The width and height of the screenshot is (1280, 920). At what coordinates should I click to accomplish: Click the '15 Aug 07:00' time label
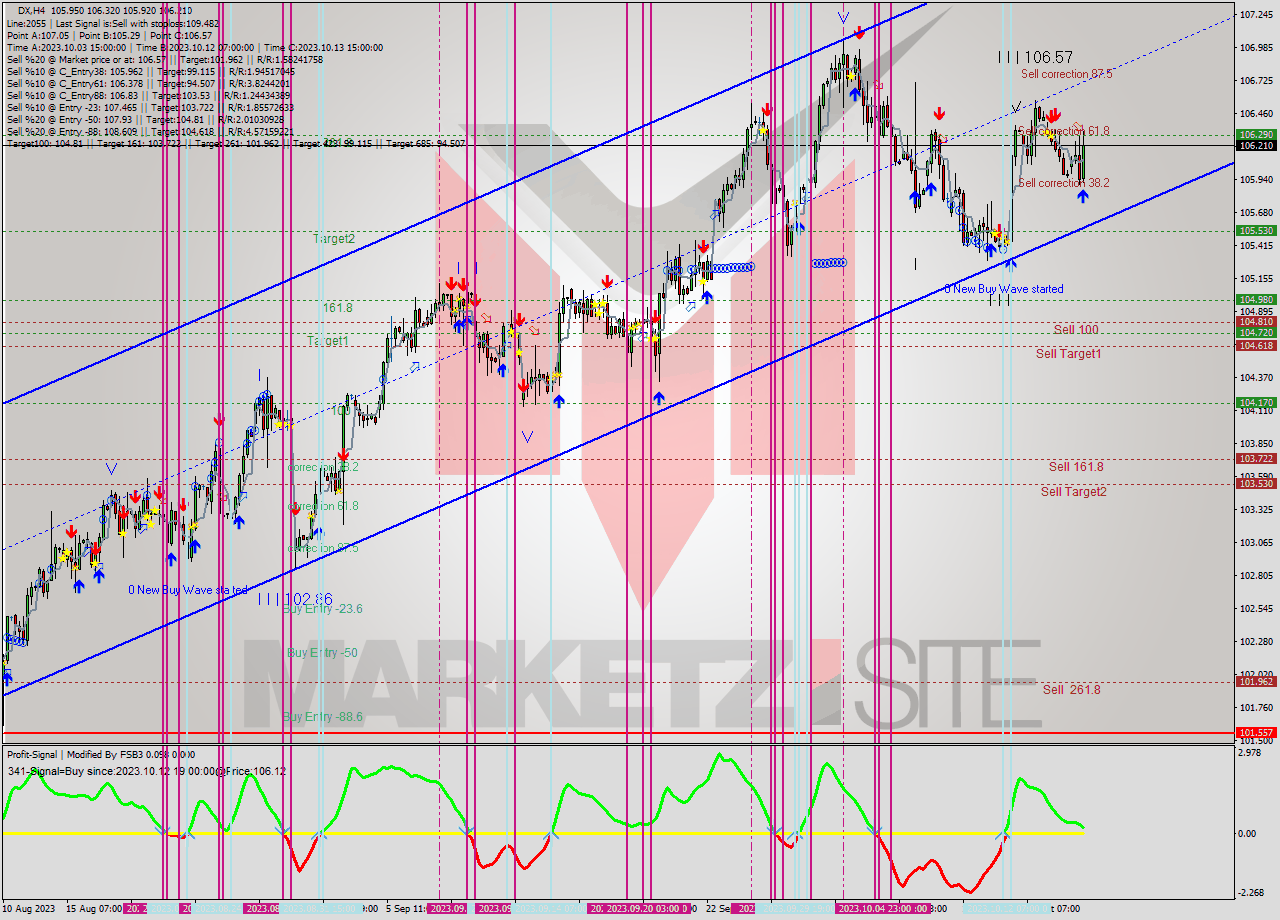coord(94,909)
